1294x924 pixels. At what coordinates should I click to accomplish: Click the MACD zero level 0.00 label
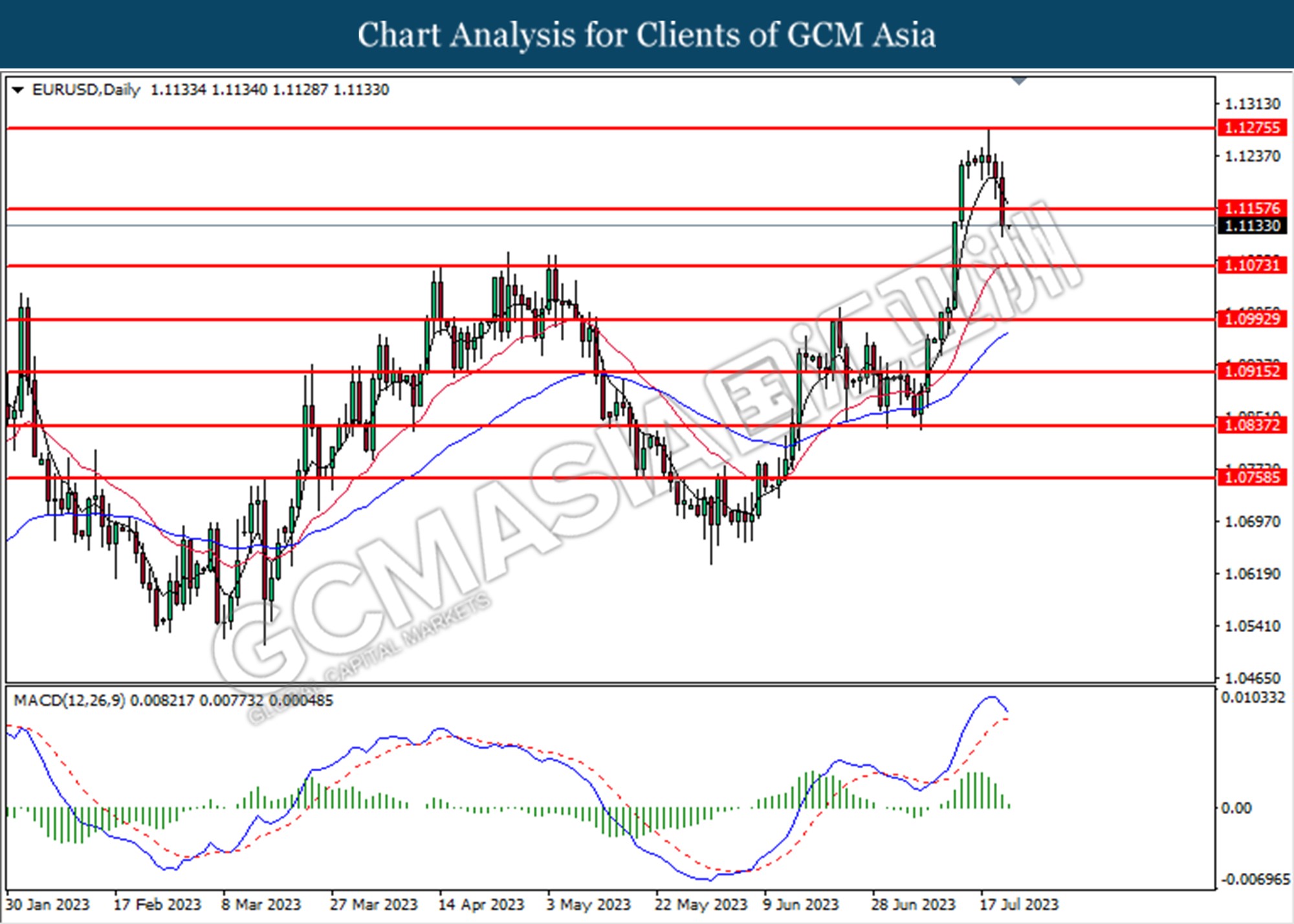coord(1236,808)
